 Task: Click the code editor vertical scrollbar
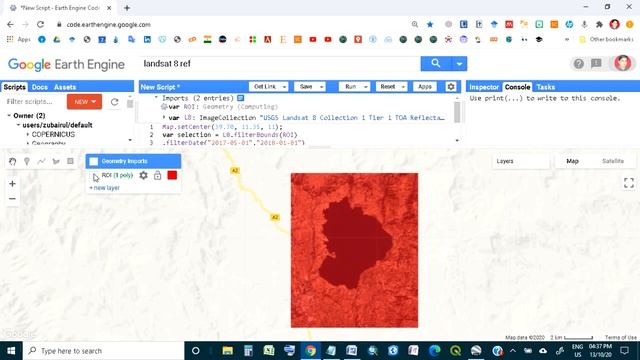click(x=457, y=113)
